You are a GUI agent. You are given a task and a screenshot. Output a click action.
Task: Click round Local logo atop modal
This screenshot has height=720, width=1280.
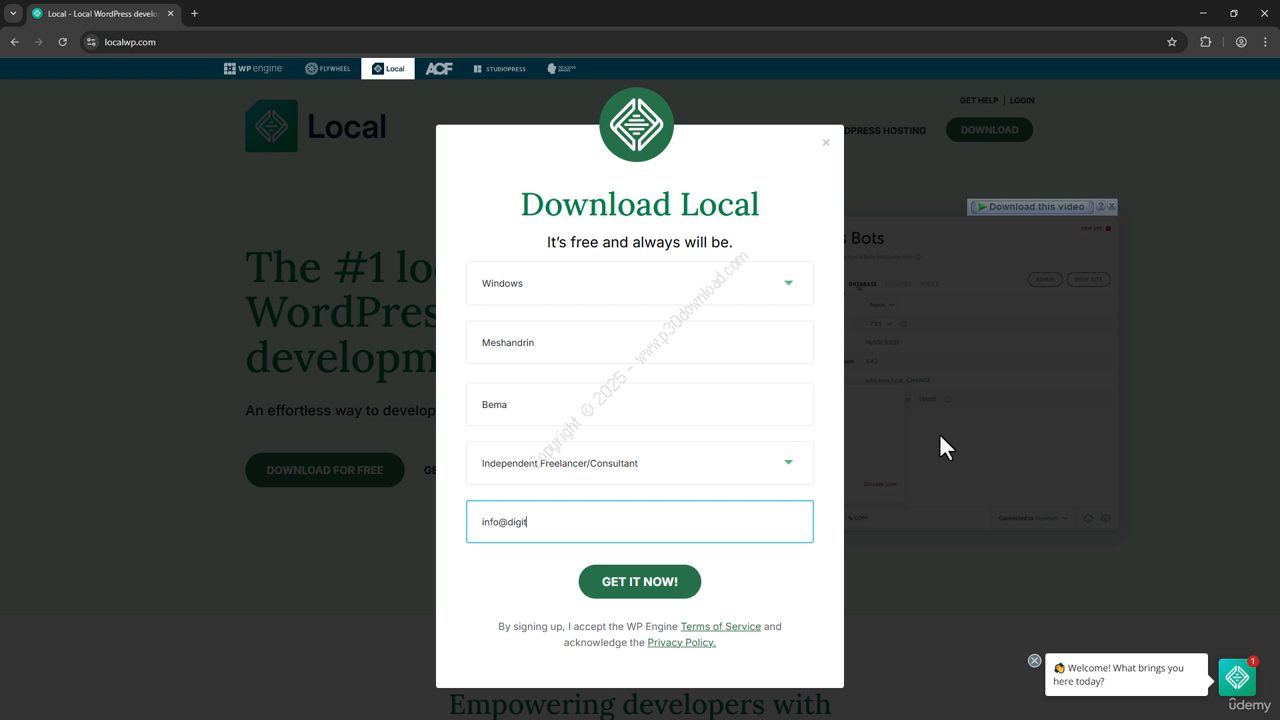click(637, 125)
